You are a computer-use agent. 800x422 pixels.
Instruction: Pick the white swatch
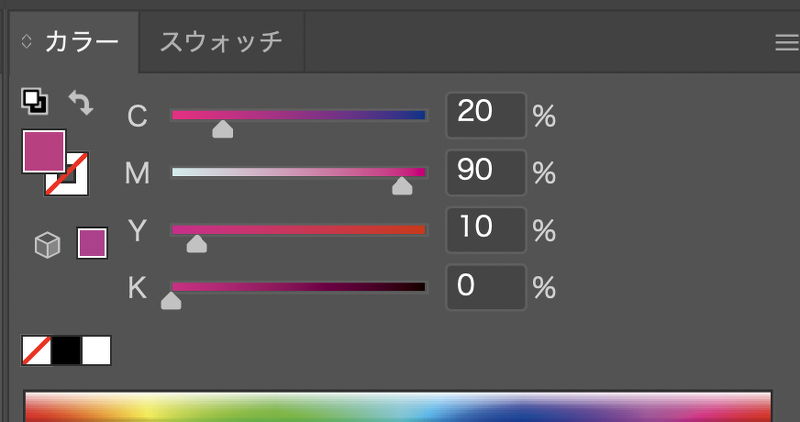96,350
